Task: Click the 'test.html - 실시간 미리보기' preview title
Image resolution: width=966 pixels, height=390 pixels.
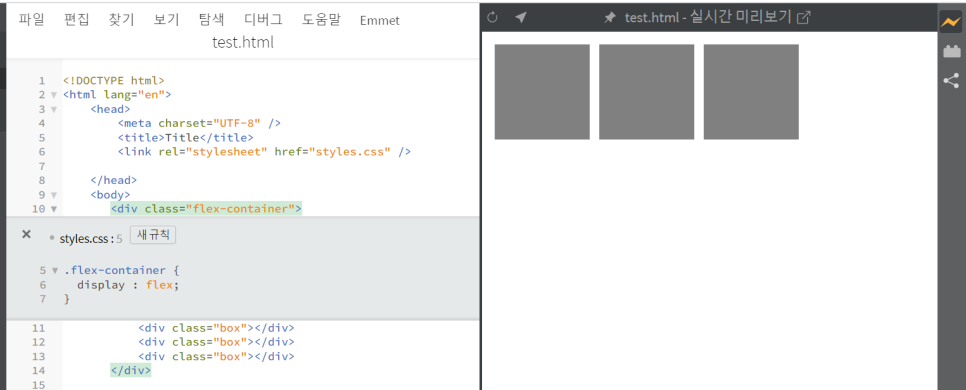Action: (707, 17)
